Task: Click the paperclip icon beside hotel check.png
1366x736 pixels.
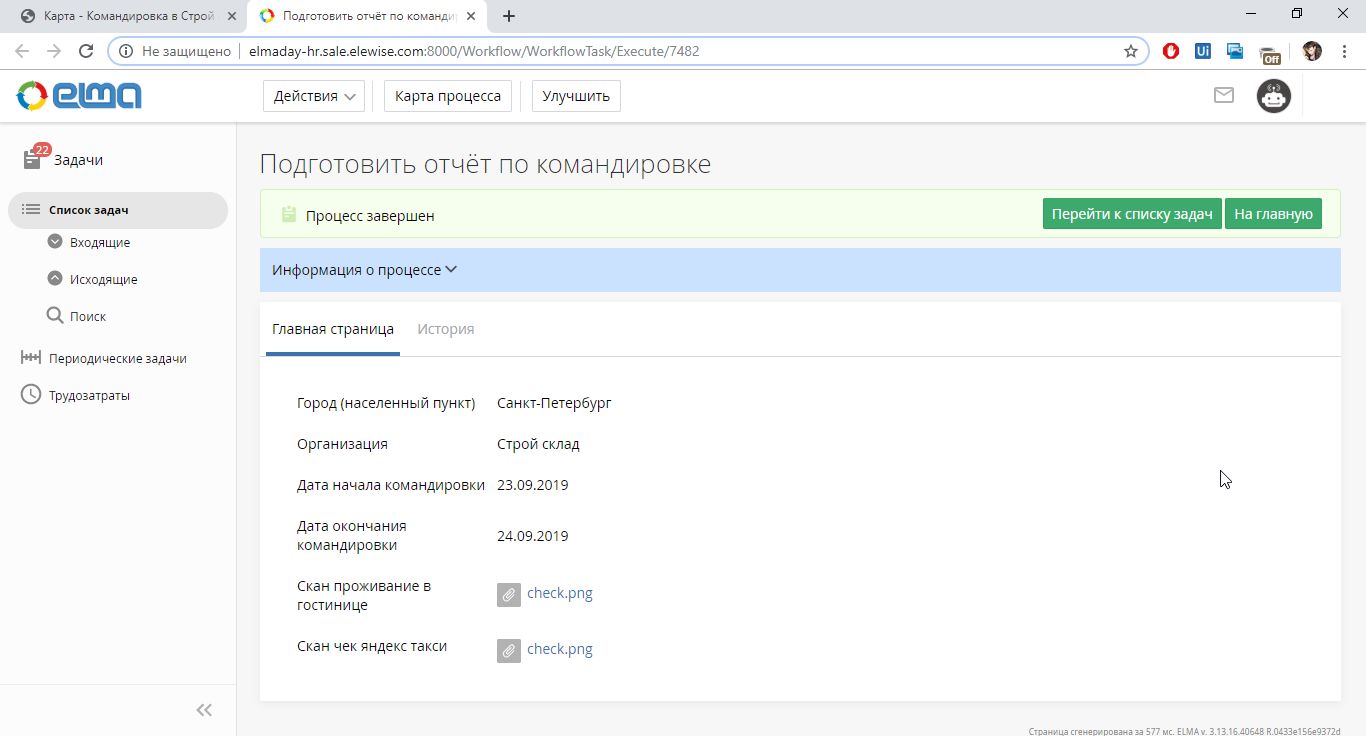Action: (509, 594)
